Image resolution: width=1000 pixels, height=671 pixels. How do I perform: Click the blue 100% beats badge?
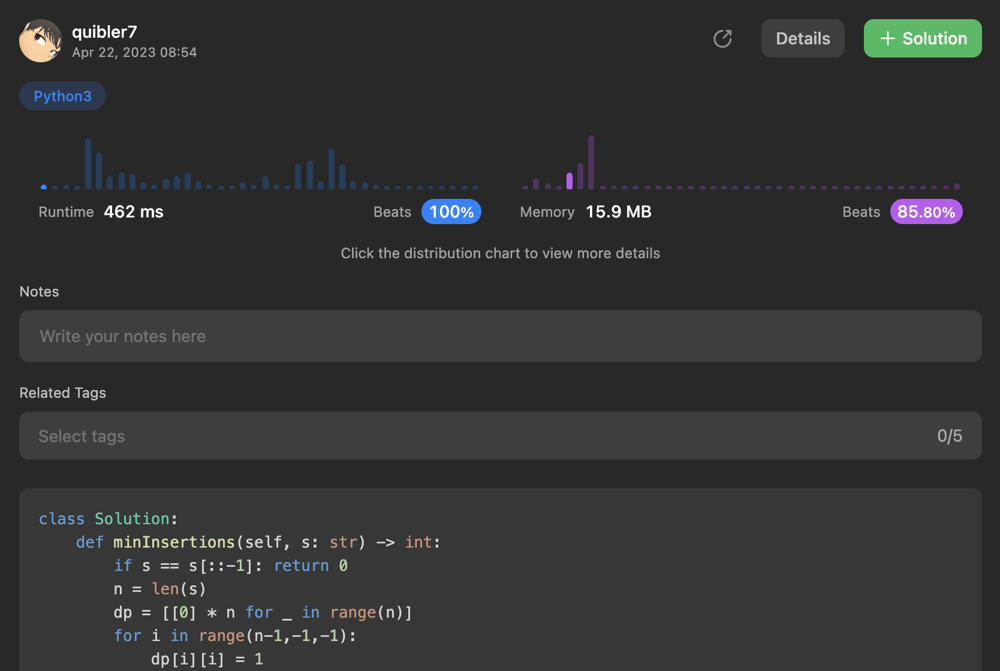coord(451,212)
